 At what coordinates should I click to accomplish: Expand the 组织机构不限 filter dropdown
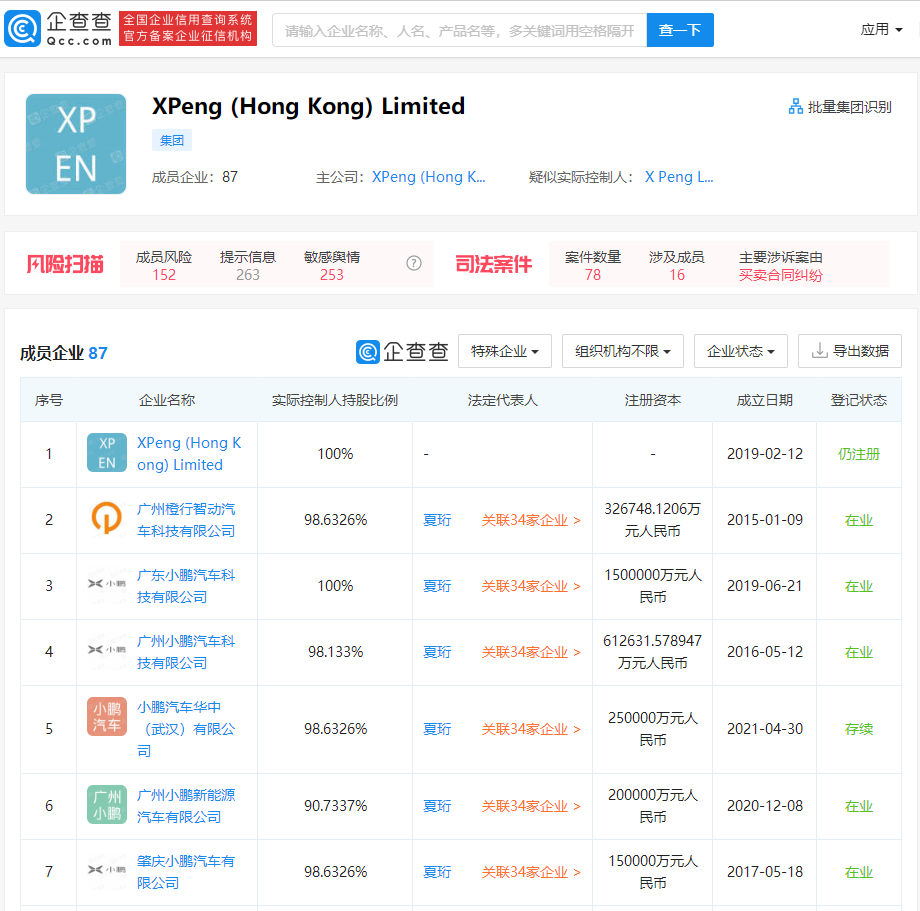tap(623, 351)
